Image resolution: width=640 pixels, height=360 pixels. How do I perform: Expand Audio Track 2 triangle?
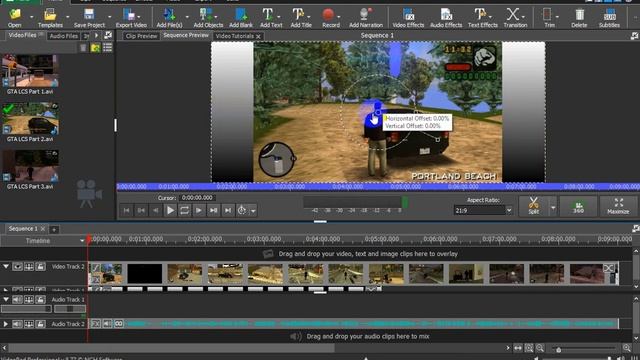click(6, 324)
